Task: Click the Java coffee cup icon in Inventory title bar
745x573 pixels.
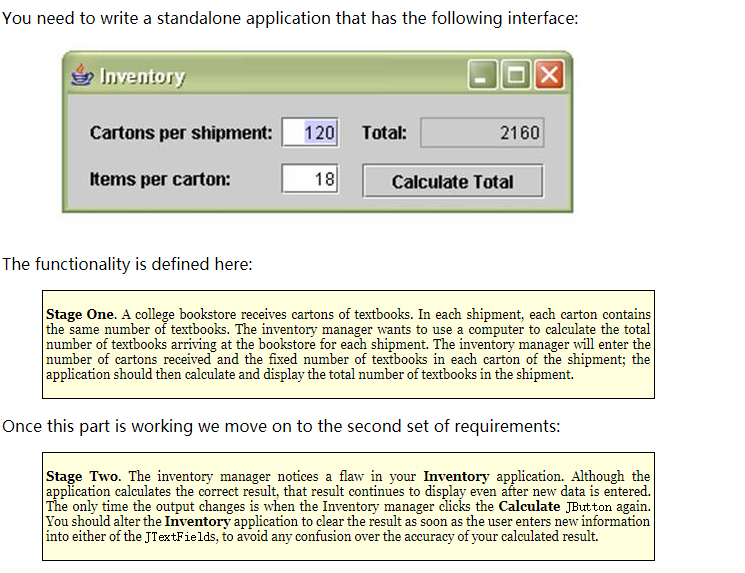Action: (x=82, y=75)
